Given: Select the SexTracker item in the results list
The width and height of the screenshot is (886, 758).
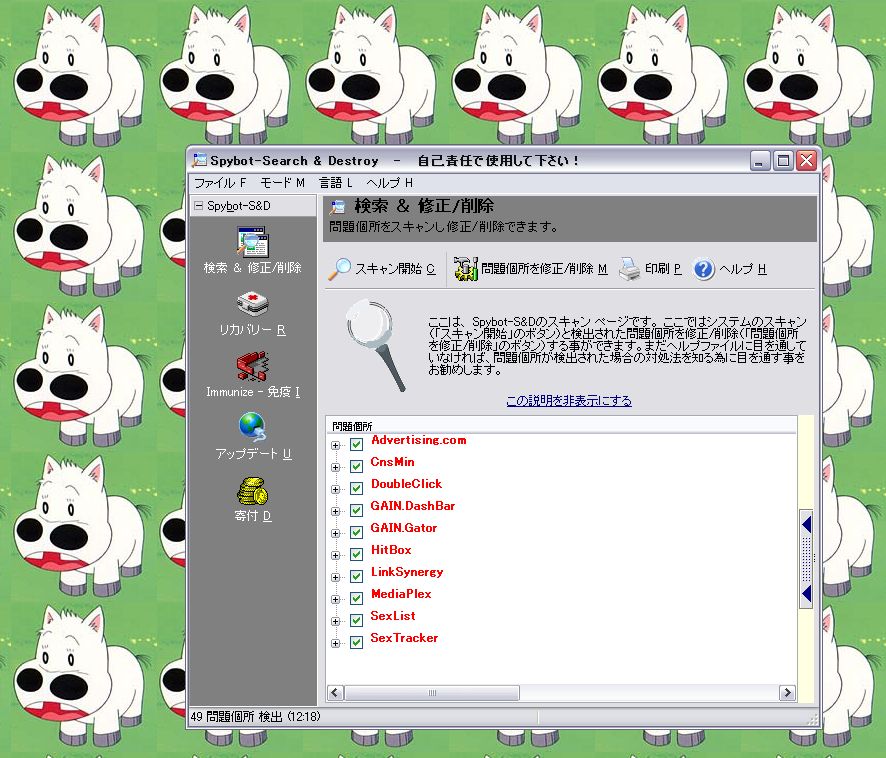Looking at the screenshot, I should pyautogui.click(x=404, y=638).
